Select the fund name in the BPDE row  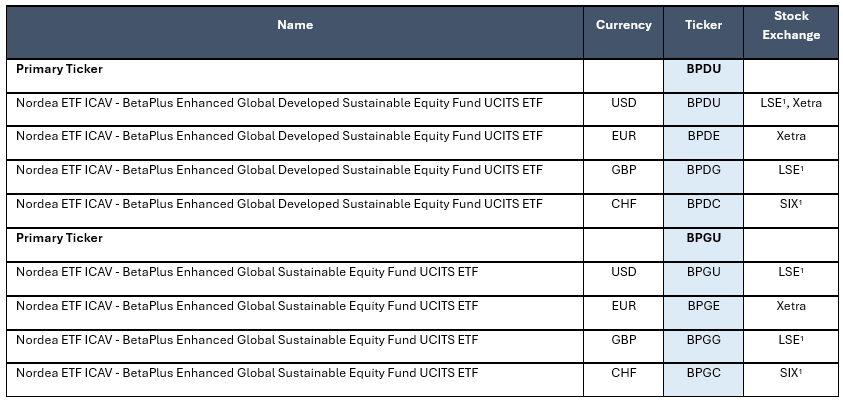point(279,136)
